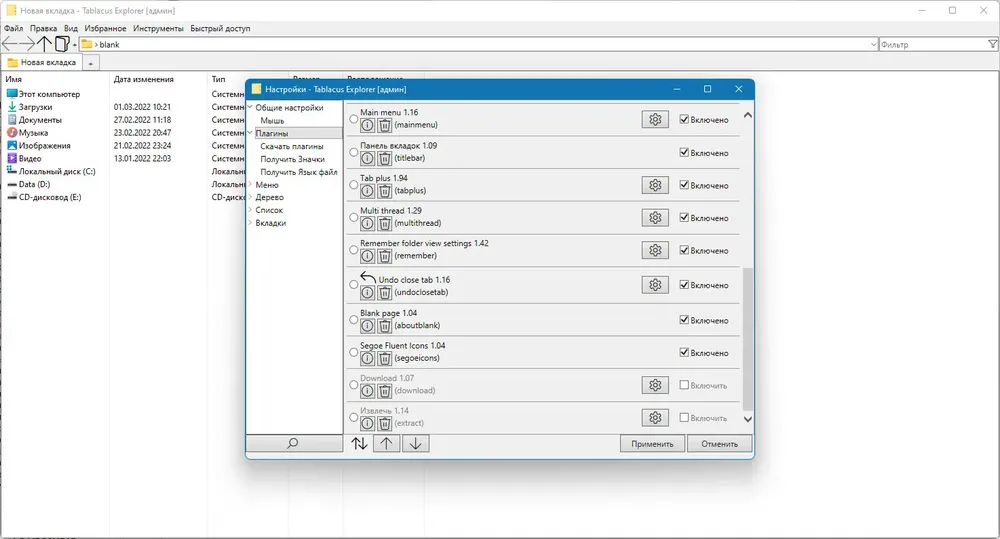Move selected plugin down with arrow button
Screen dimensions: 1000x539
coord(415,443)
